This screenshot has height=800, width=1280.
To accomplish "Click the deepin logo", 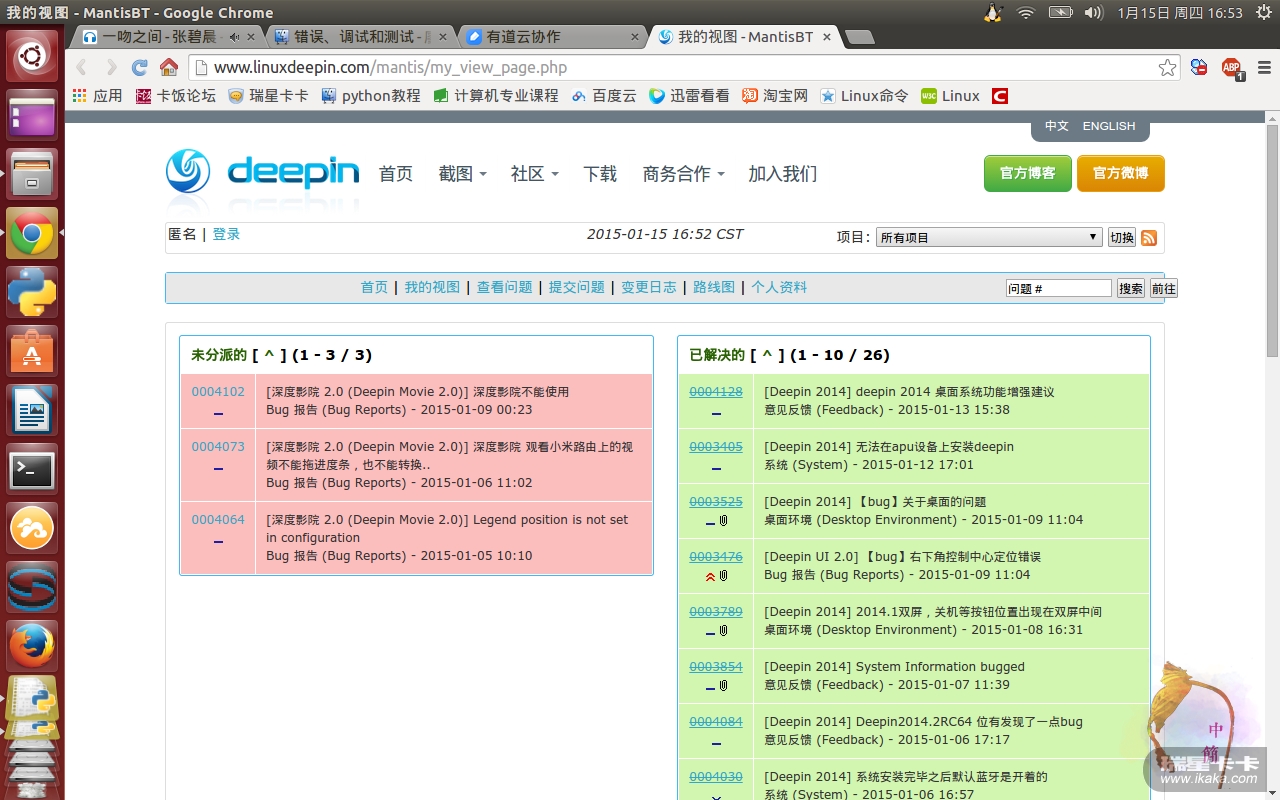I will 262,172.
